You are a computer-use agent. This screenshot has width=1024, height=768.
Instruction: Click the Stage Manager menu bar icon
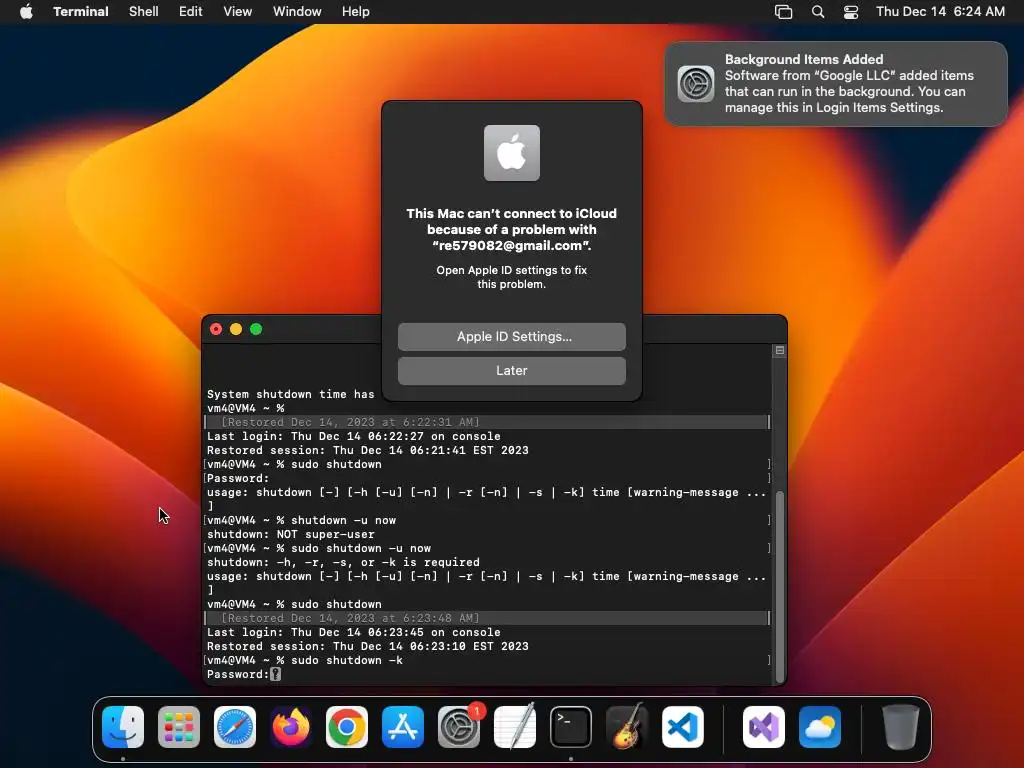tap(783, 12)
